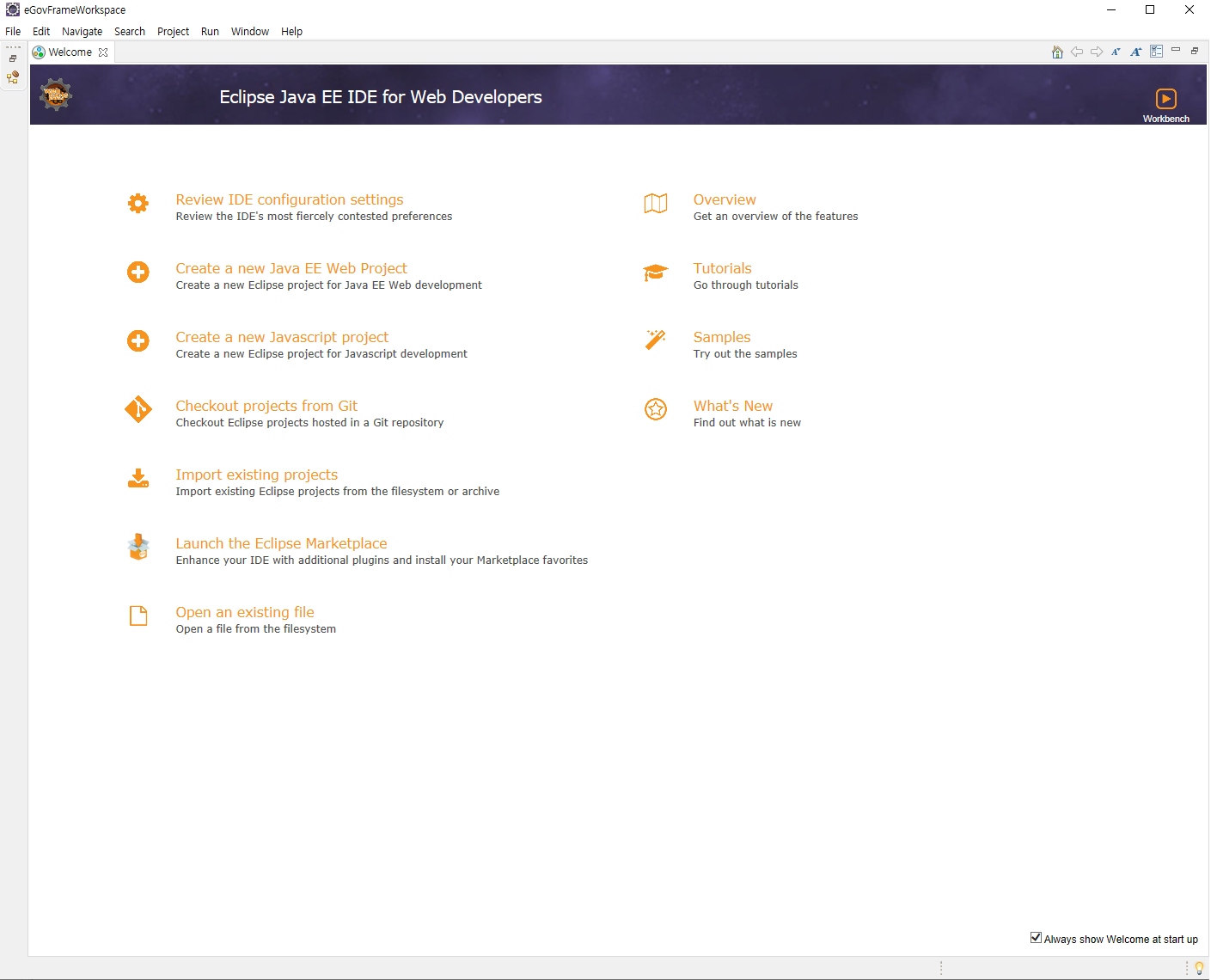This screenshot has width=1211, height=980.
Task: Click the Home icon in Welcome toolbar
Action: tap(1057, 52)
